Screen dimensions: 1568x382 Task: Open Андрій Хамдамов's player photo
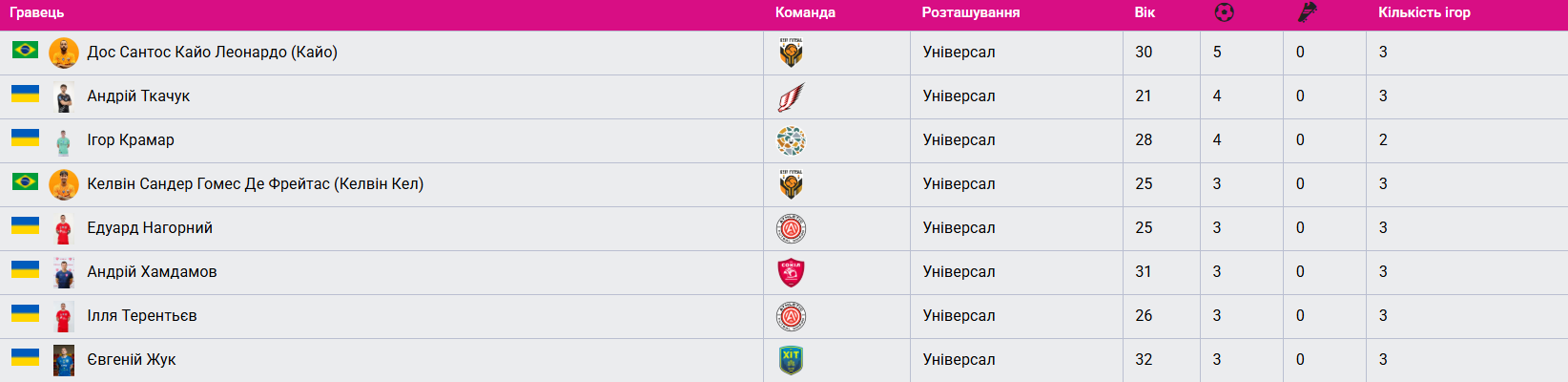[x=64, y=272]
